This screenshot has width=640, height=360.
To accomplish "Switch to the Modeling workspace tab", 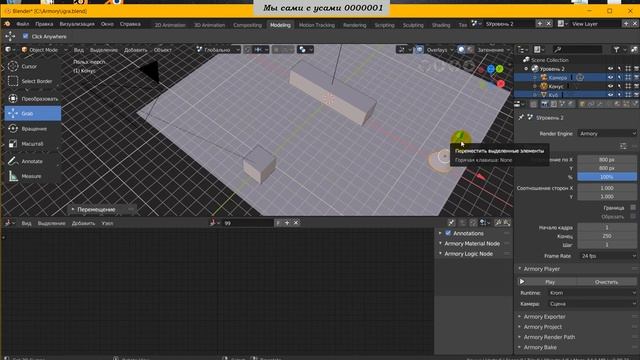I will click(280, 25).
